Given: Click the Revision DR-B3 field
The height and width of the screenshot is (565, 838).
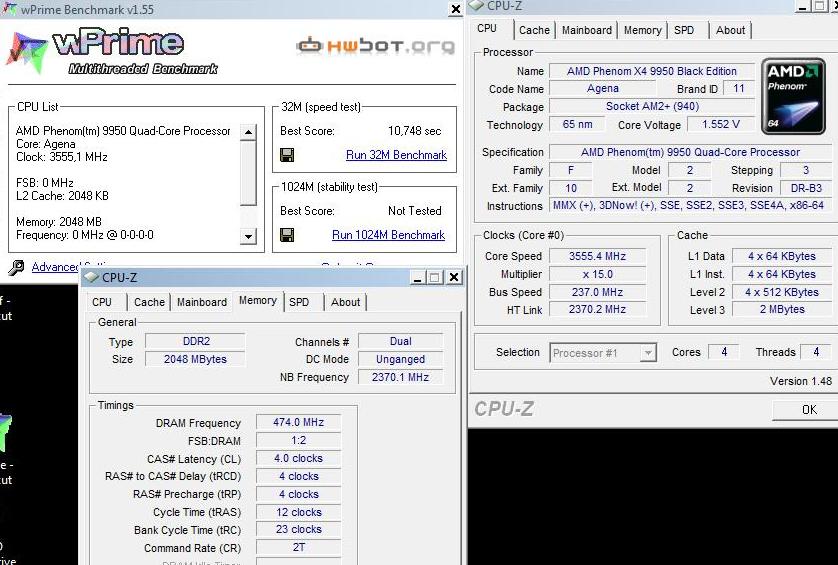Looking at the screenshot, I should click(806, 188).
